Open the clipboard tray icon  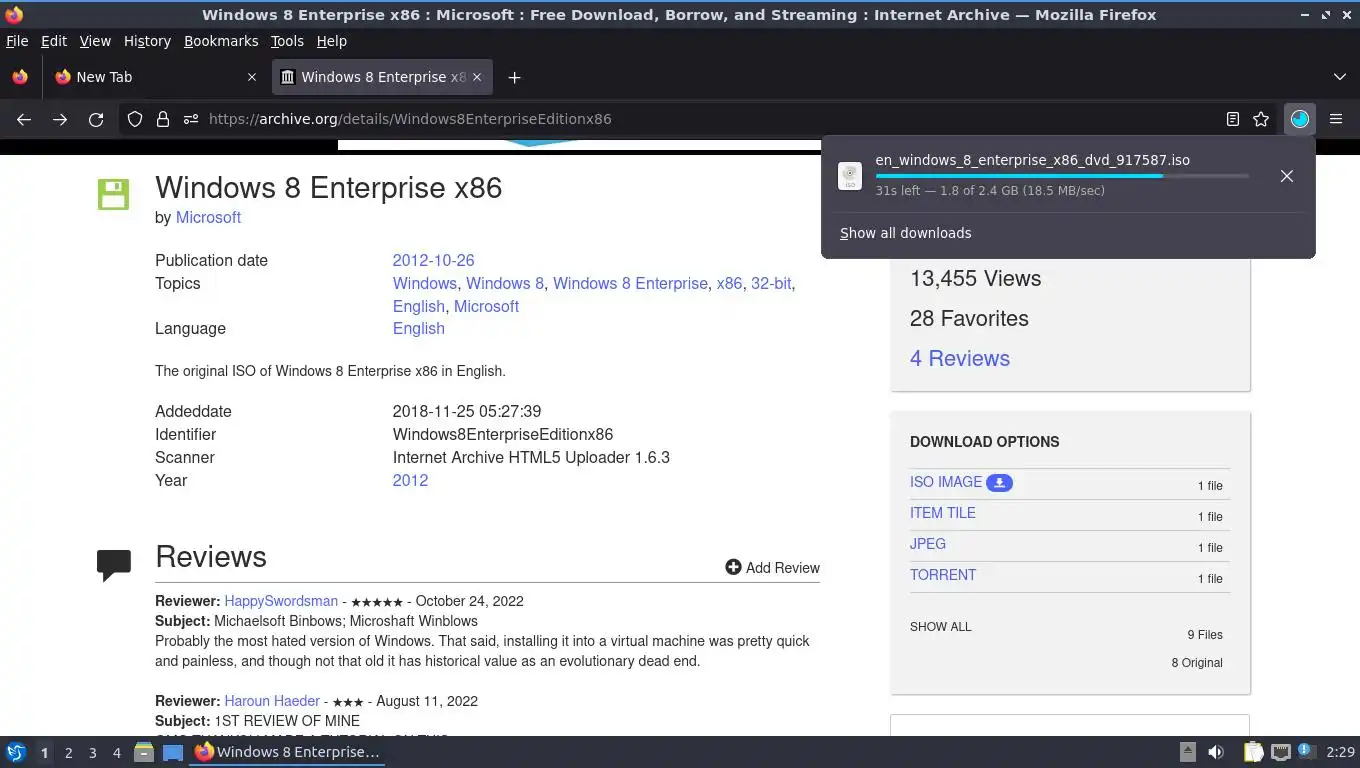(x=1253, y=752)
